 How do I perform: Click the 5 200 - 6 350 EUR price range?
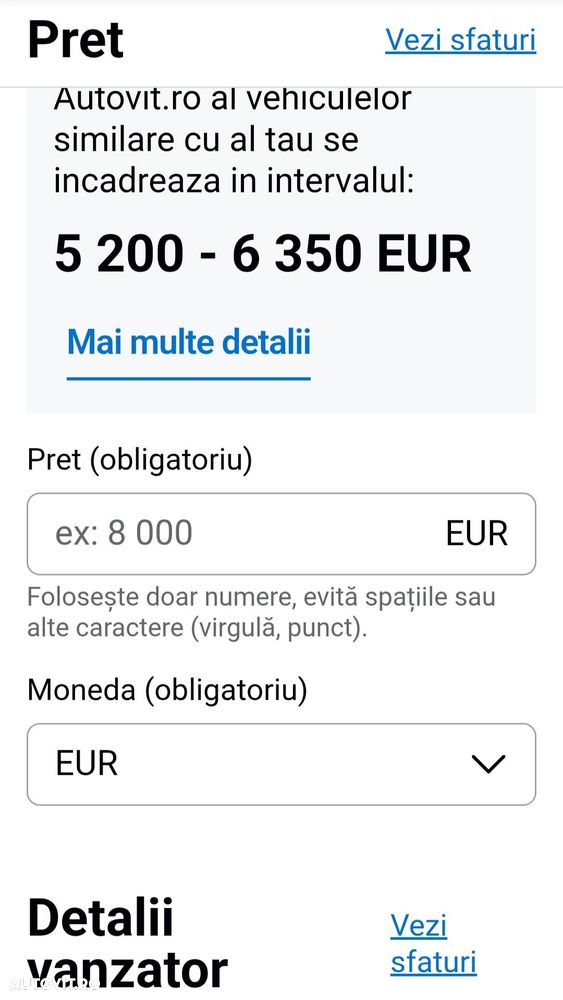(x=263, y=253)
